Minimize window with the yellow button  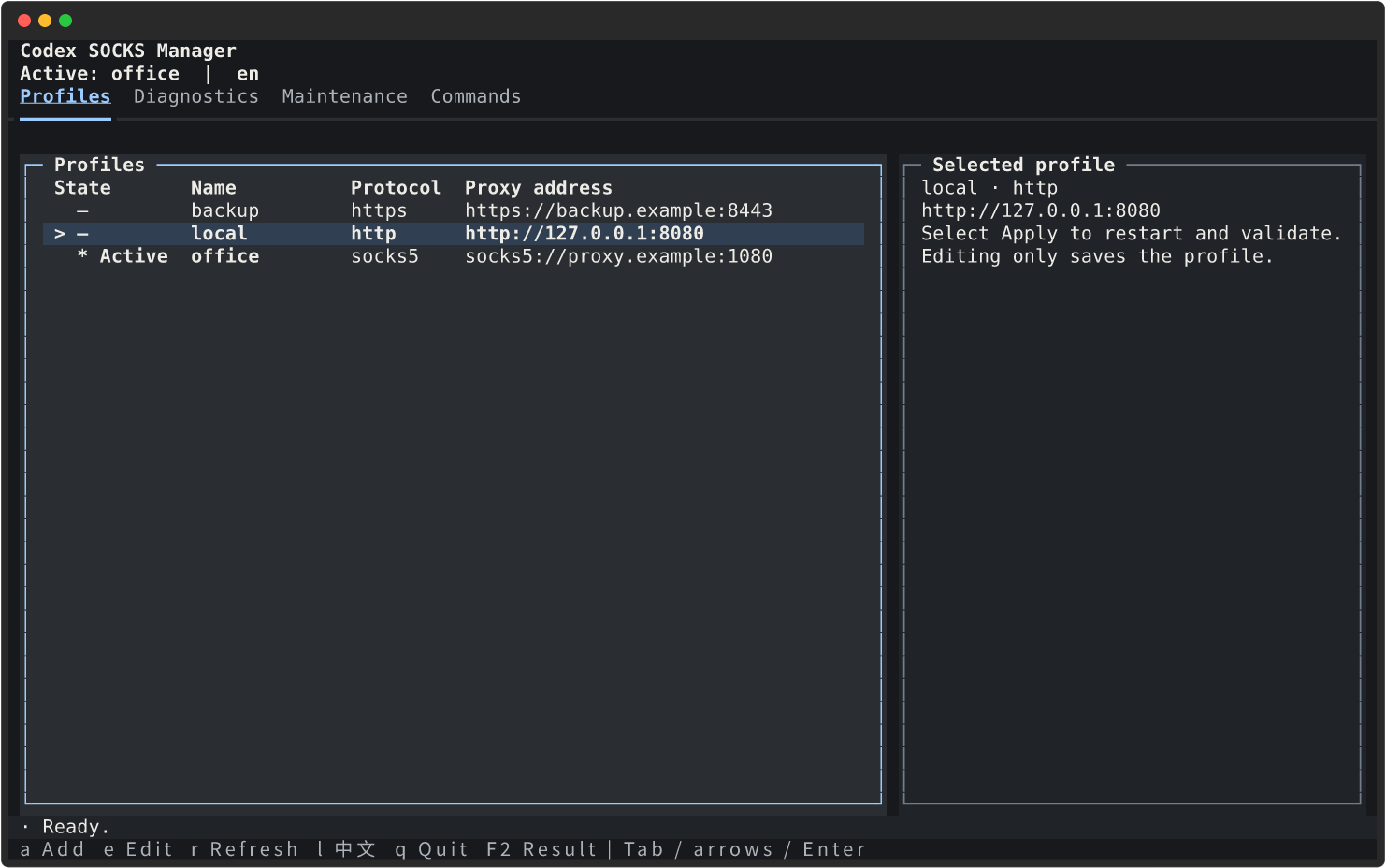pyautogui.click(x=45, y=21)
